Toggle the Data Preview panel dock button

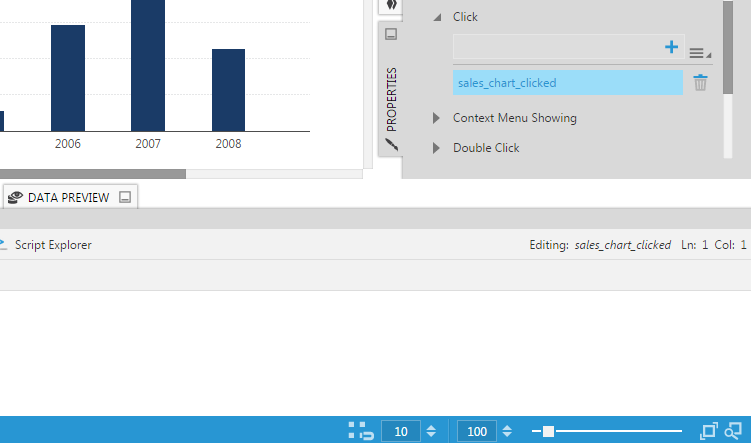(125, 198)
